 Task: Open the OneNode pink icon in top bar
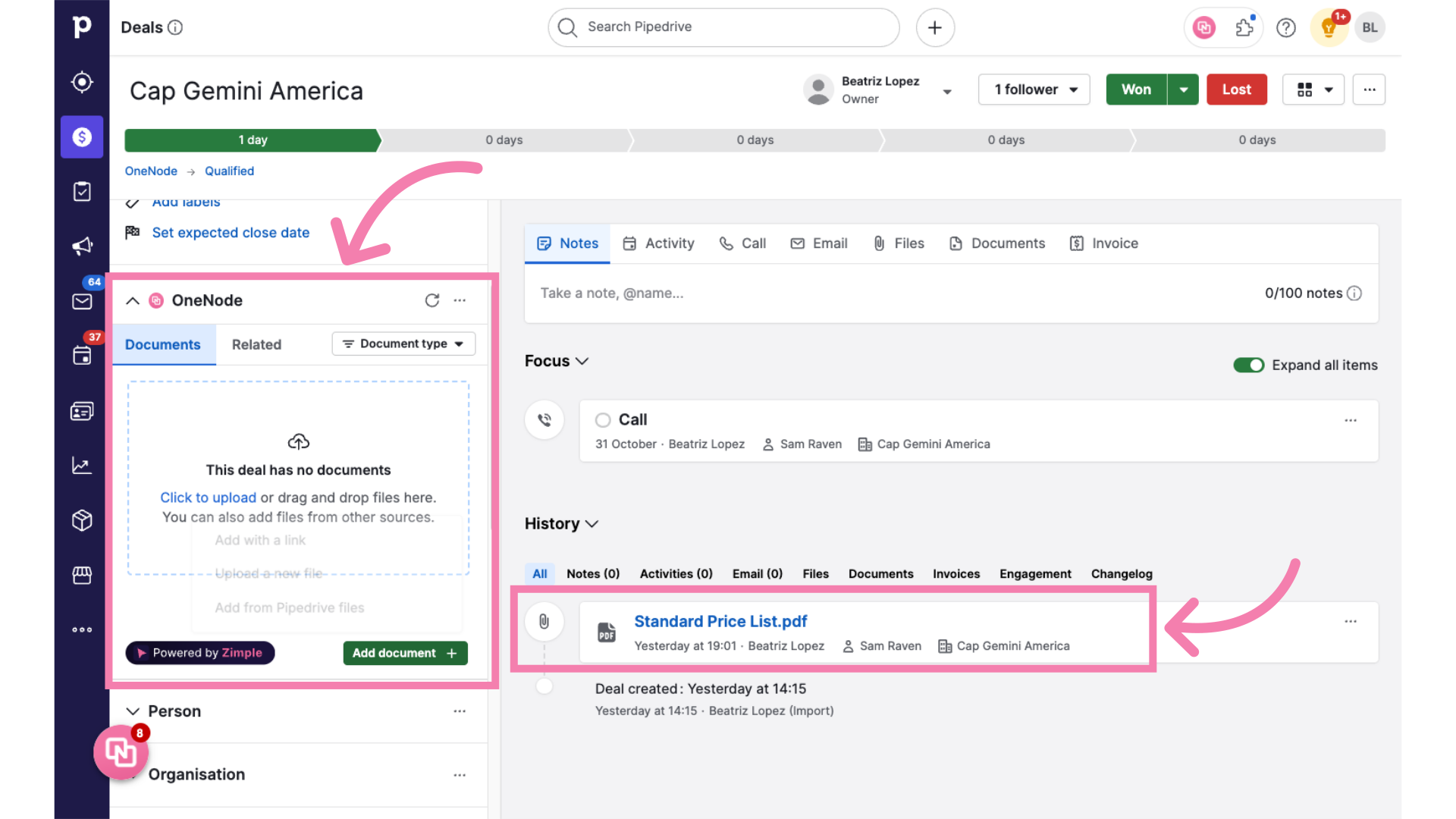click(1203, 27)
